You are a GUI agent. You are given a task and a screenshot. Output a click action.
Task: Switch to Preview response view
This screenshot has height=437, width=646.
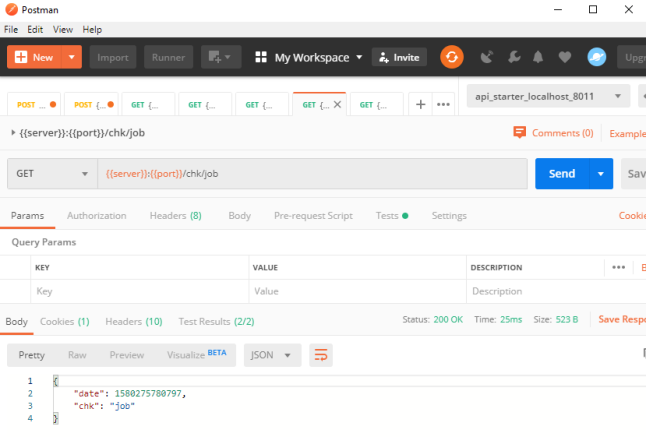tap(126, 355)
